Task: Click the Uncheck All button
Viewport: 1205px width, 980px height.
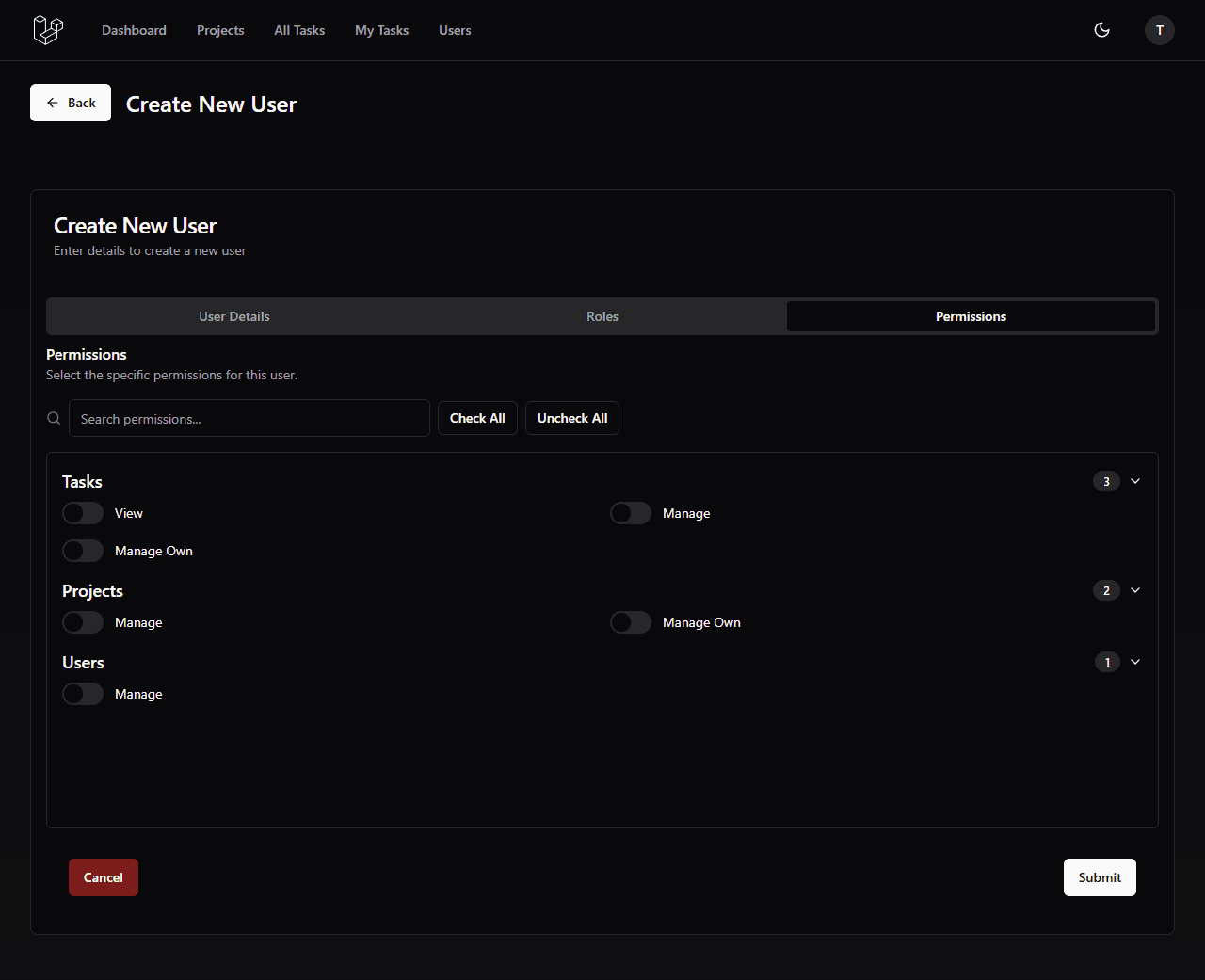Action: coord(571,418)
